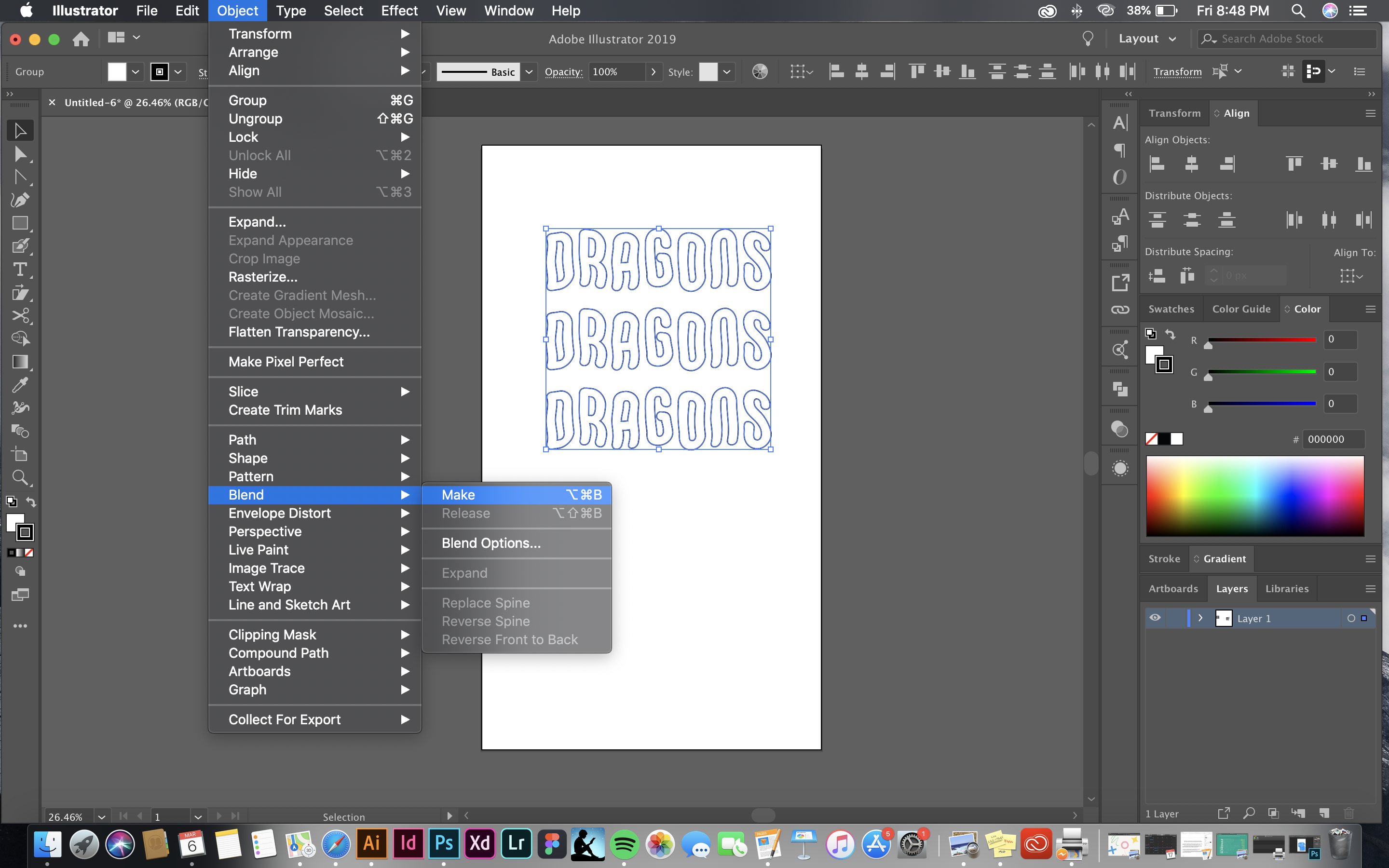Open Envelope Distort submenu

[314, 513]
